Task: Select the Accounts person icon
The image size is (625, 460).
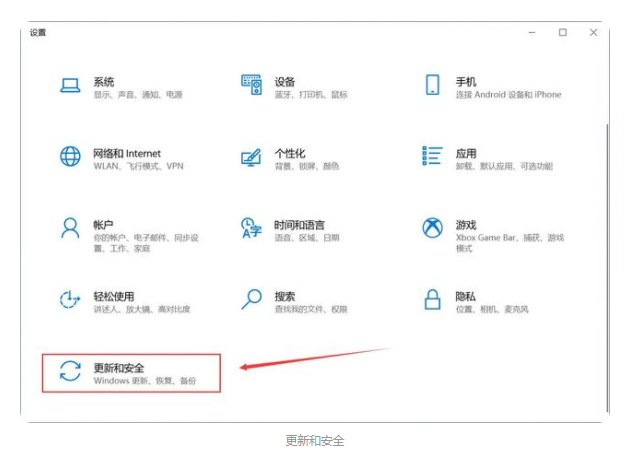Action: [70, 229]
